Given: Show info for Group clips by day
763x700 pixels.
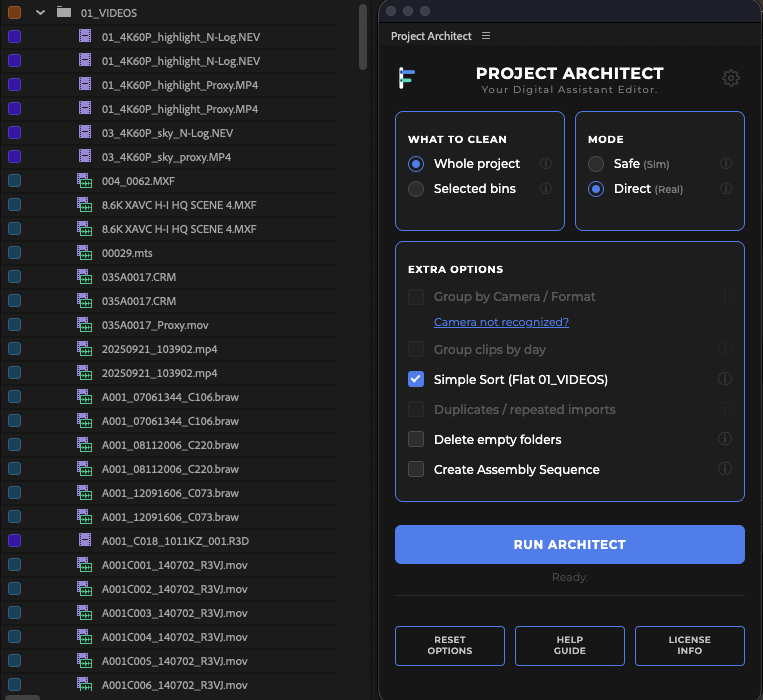Looking at the screenshot, I should pos(725,349).
